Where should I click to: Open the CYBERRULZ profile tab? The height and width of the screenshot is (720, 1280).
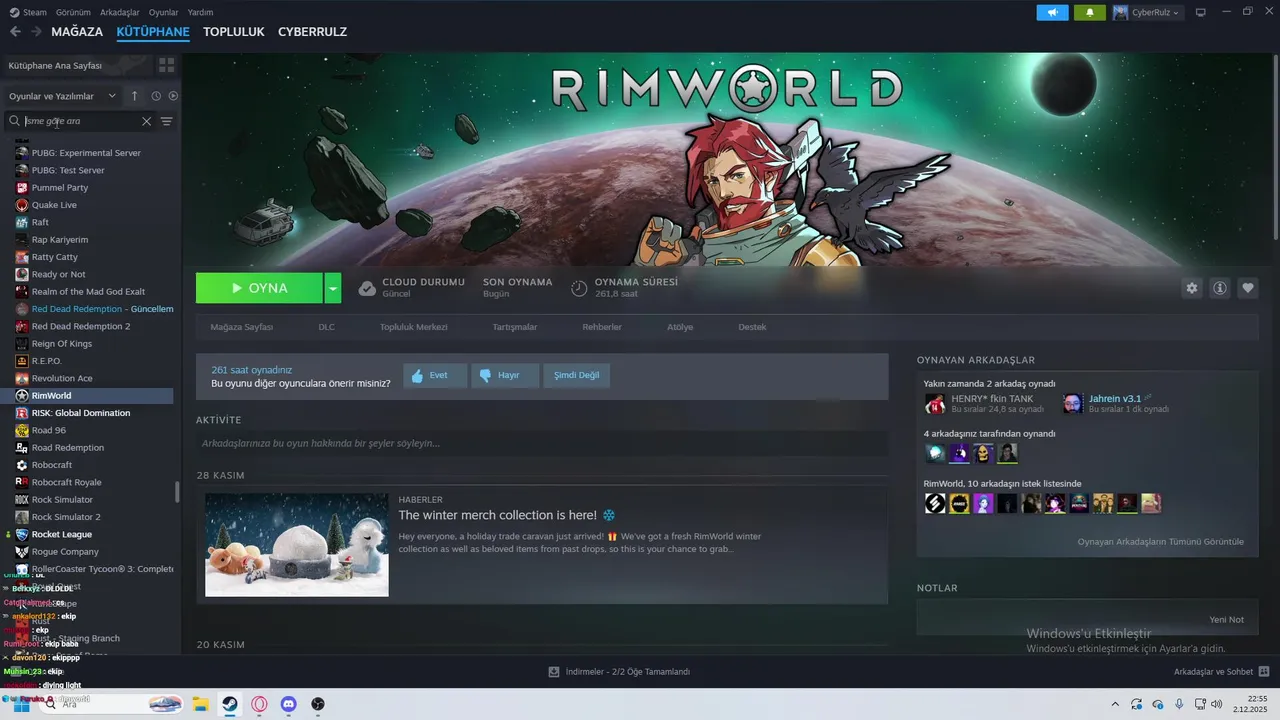click(312, 32)
